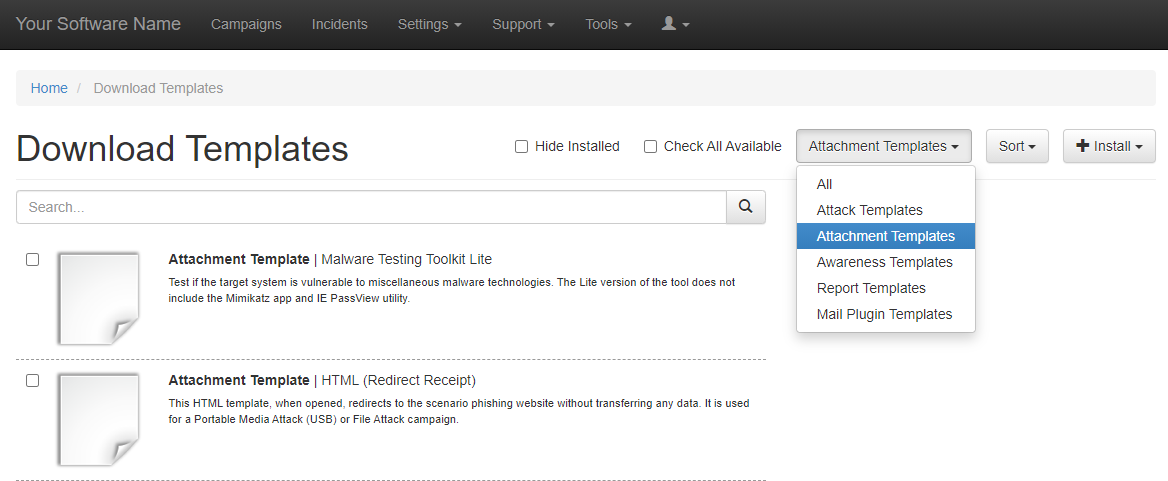Screen dimensions: 1168x481
Task: Choose Attack Templates from the filter list
Action: (x=869, y=210)
